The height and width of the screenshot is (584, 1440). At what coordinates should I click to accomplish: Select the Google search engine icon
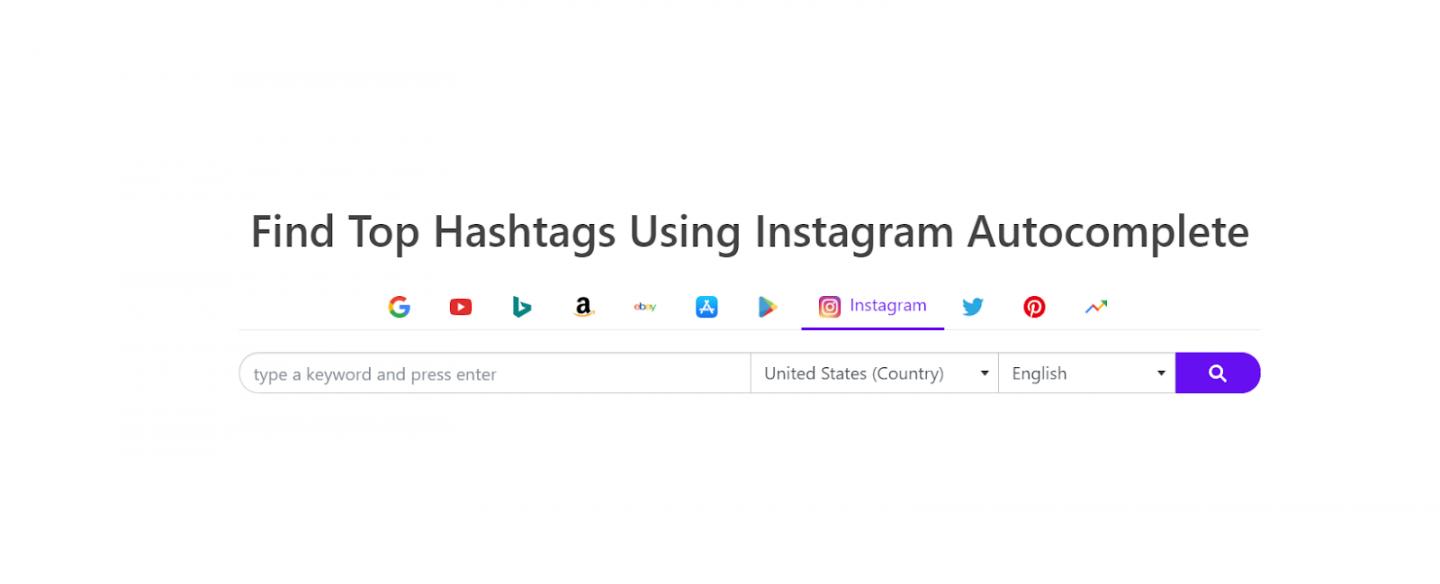click(399, 307)
